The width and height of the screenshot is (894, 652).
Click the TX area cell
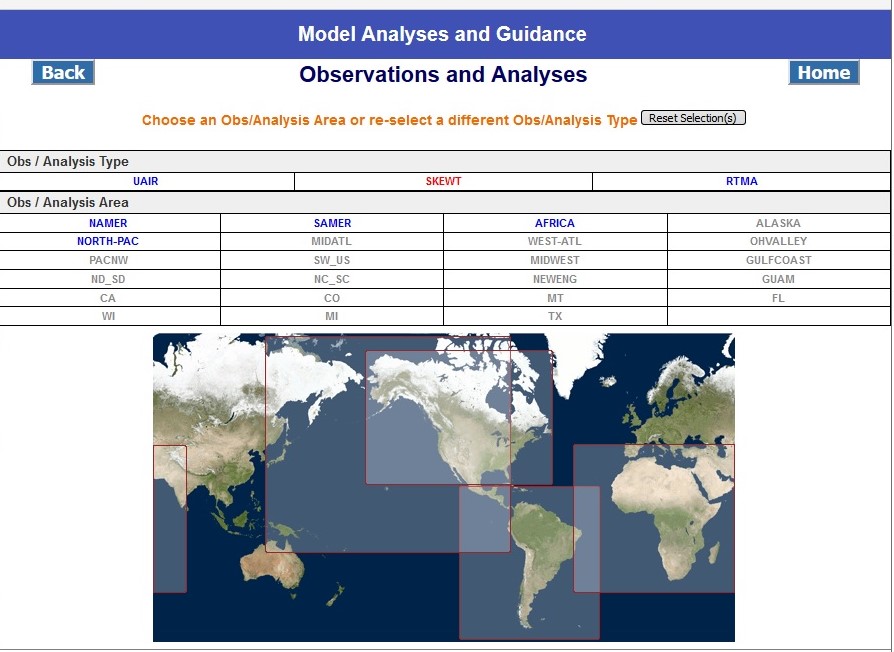pos(555,316)
